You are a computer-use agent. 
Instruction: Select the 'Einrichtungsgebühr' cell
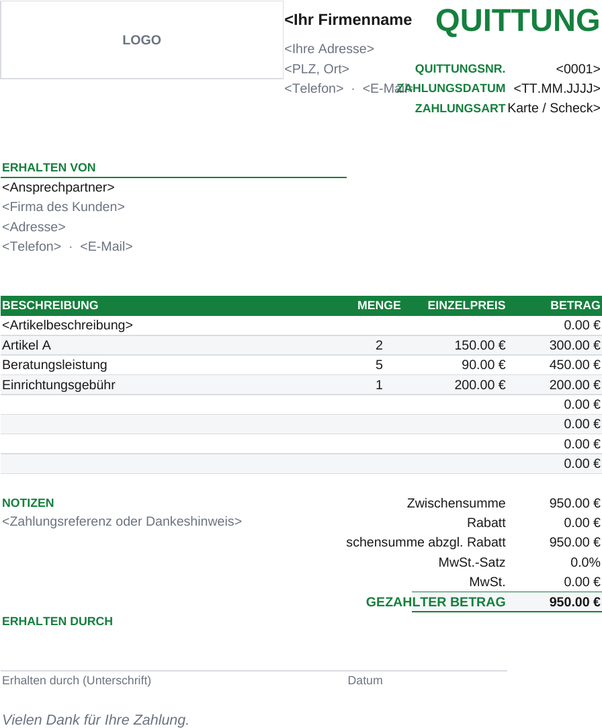[x=58, y=385]
